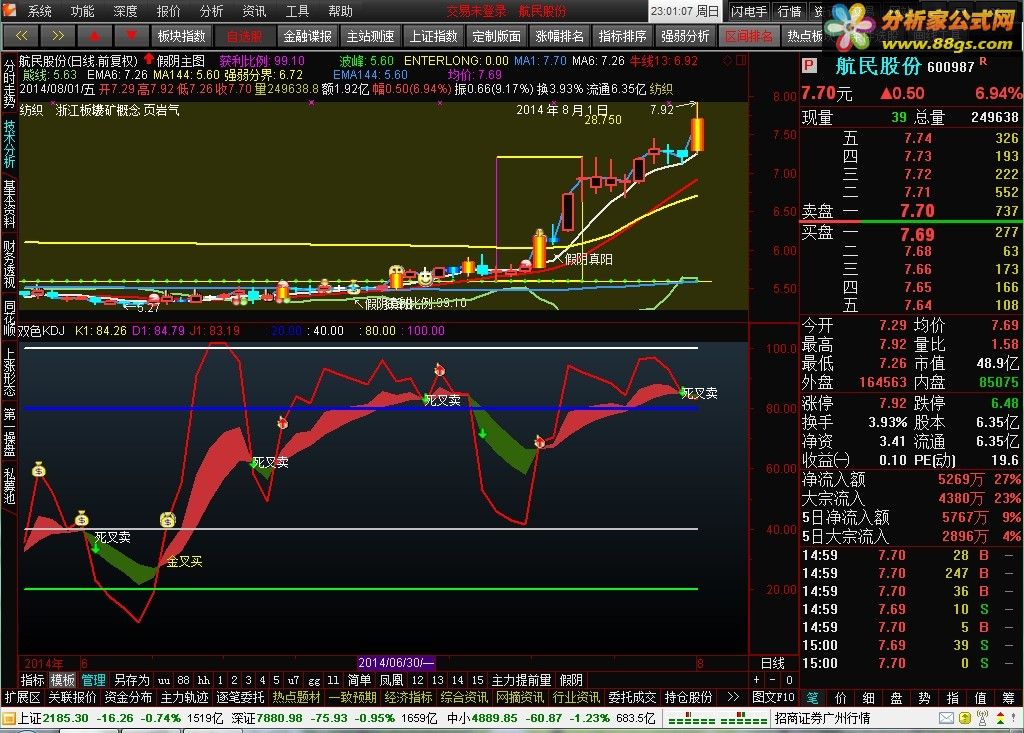The height and width of the screenshot is (733, 1024).
Task: Click the 图文F10 button
Action: (x=773, y=697)
